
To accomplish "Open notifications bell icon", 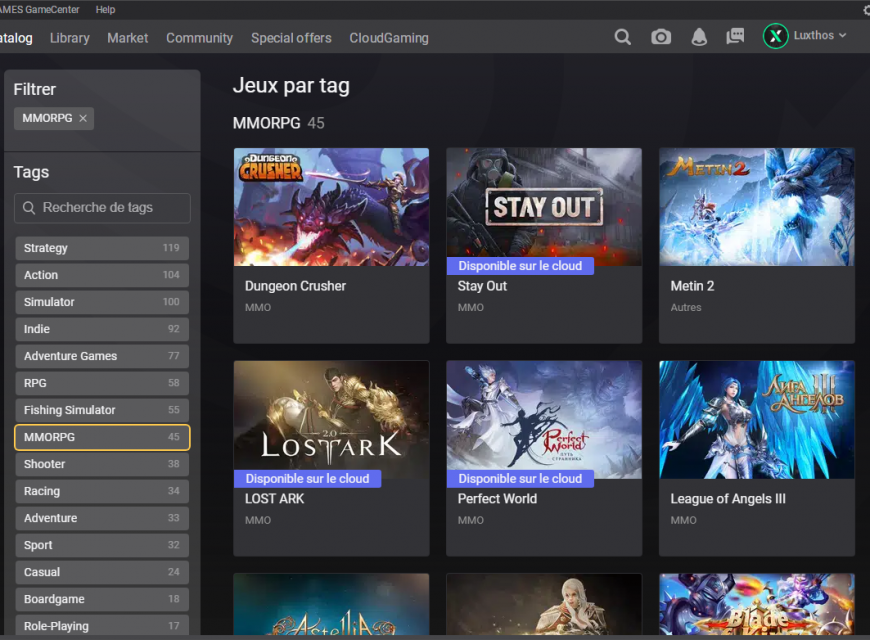I will click(699, 37).
